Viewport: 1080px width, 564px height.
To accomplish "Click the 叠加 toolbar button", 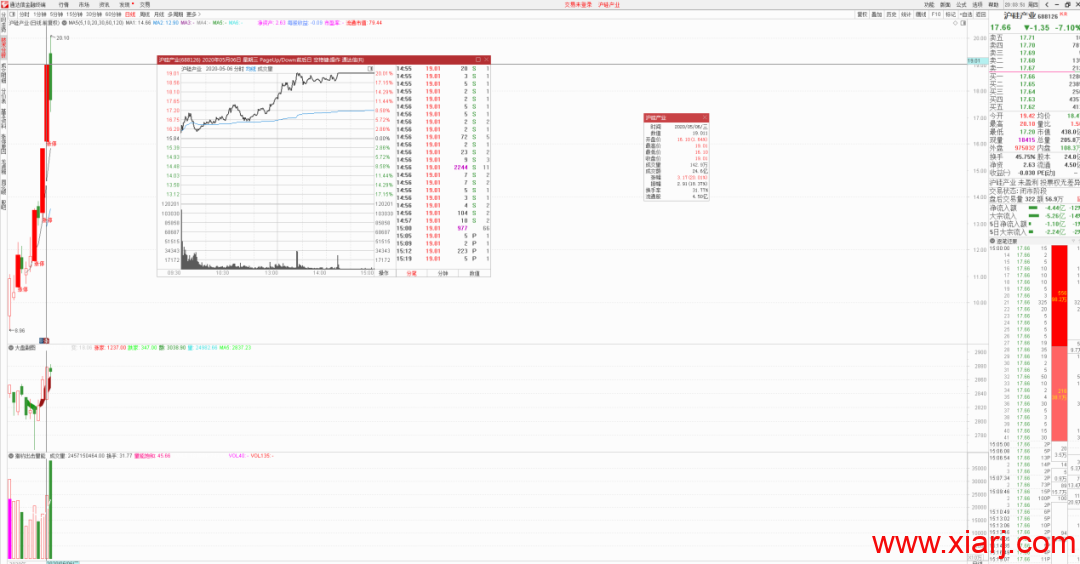I will (876, 14).
